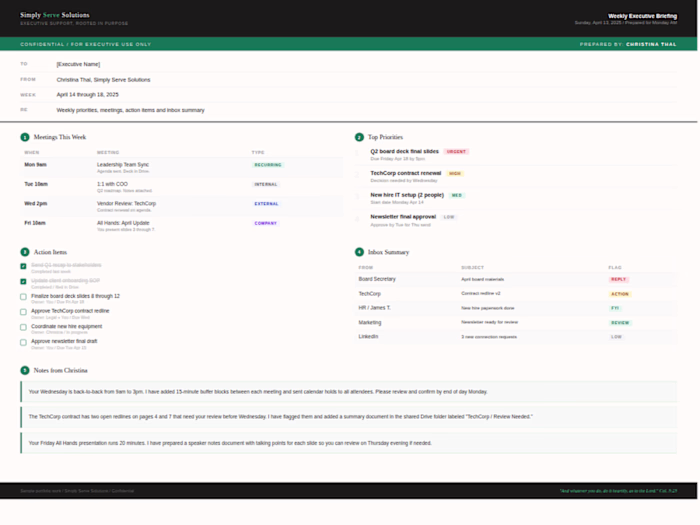Click 'New hire IT setup (2 people)' priority
Image resolution: width=700 pixels, height=525 pixels.
click(x=407, y=195)
